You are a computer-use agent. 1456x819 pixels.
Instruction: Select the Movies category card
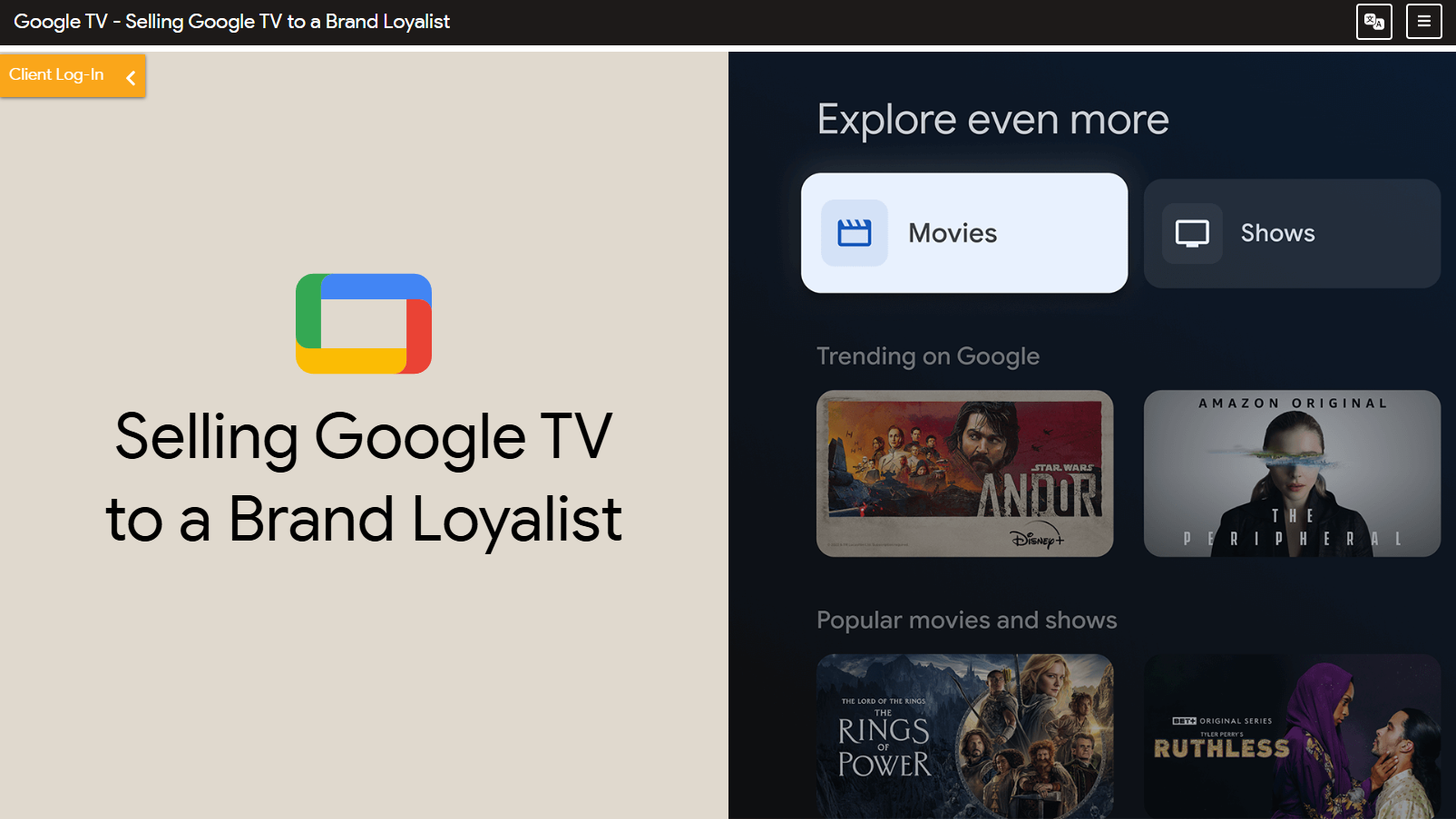coord(964,233)
